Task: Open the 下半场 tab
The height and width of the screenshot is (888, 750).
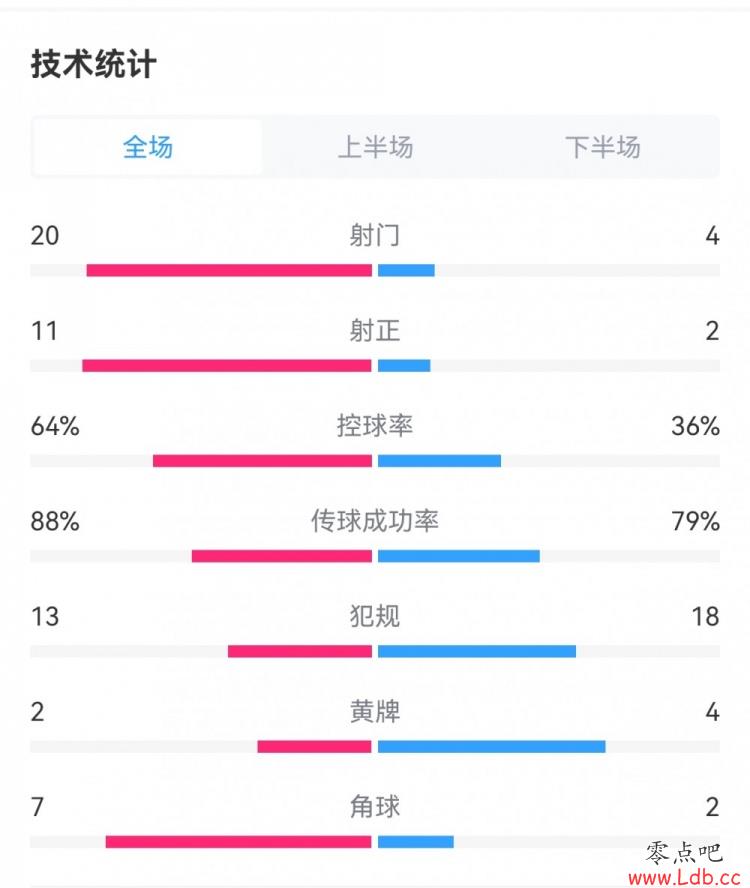Action: (x=603, y=147)
